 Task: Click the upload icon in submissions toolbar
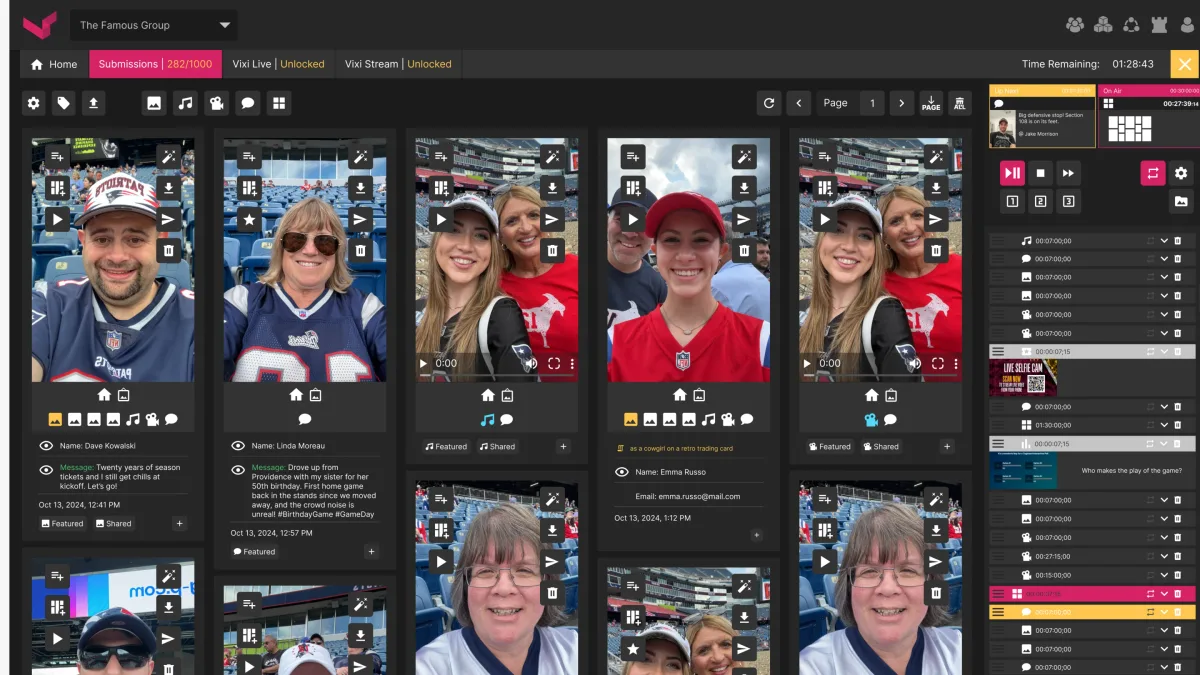click(x=94, y=102)
